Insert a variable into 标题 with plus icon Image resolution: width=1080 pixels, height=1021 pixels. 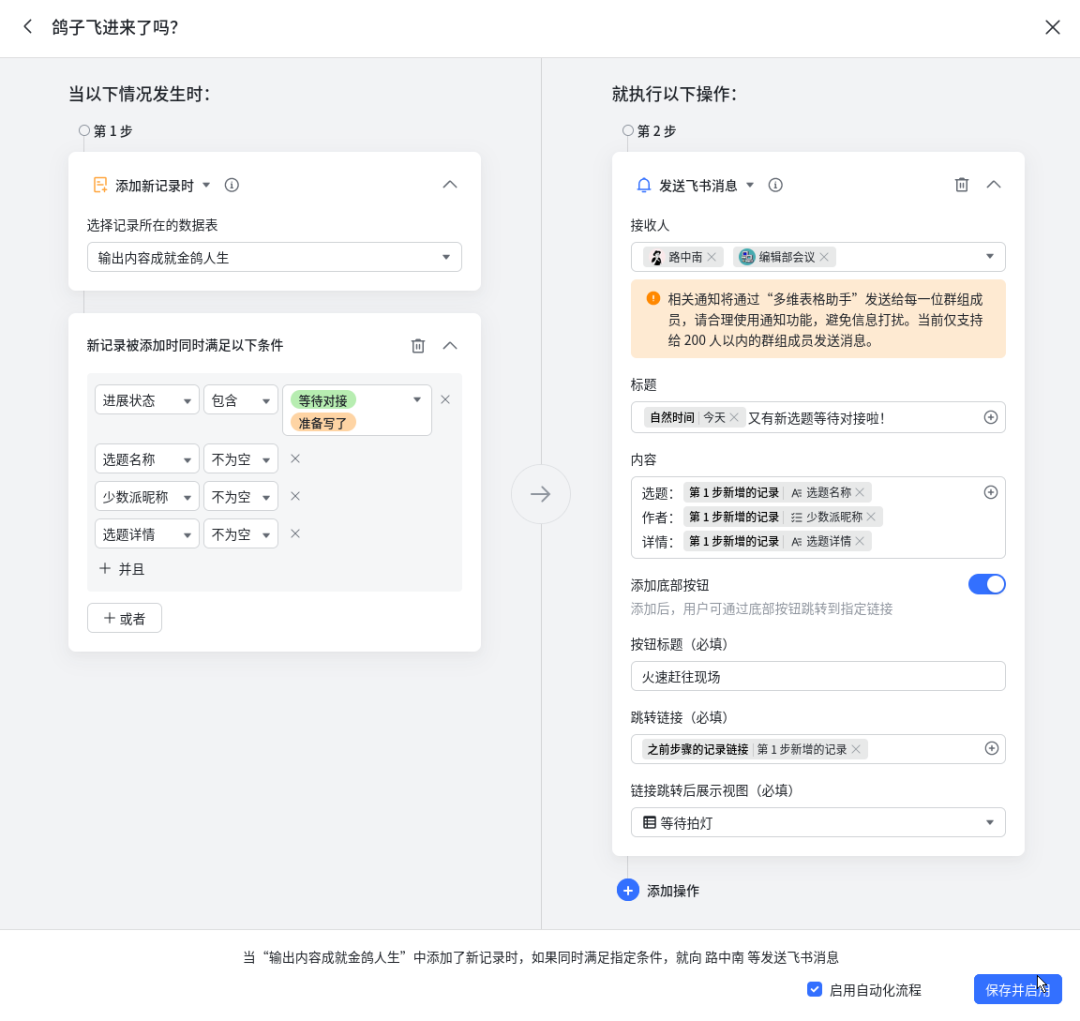click(990, 417)
